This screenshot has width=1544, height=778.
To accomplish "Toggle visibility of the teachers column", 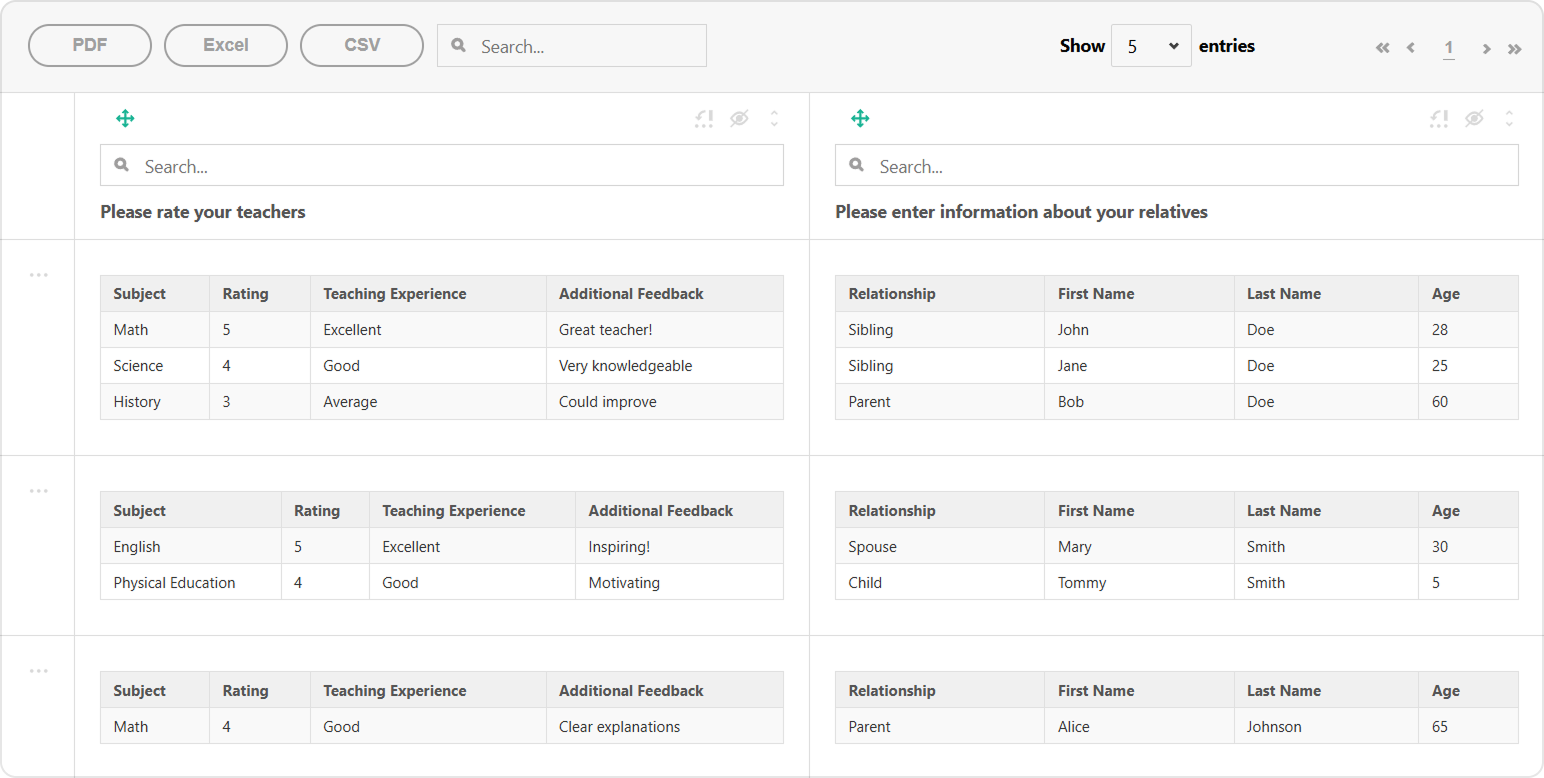I will point(739,118).
